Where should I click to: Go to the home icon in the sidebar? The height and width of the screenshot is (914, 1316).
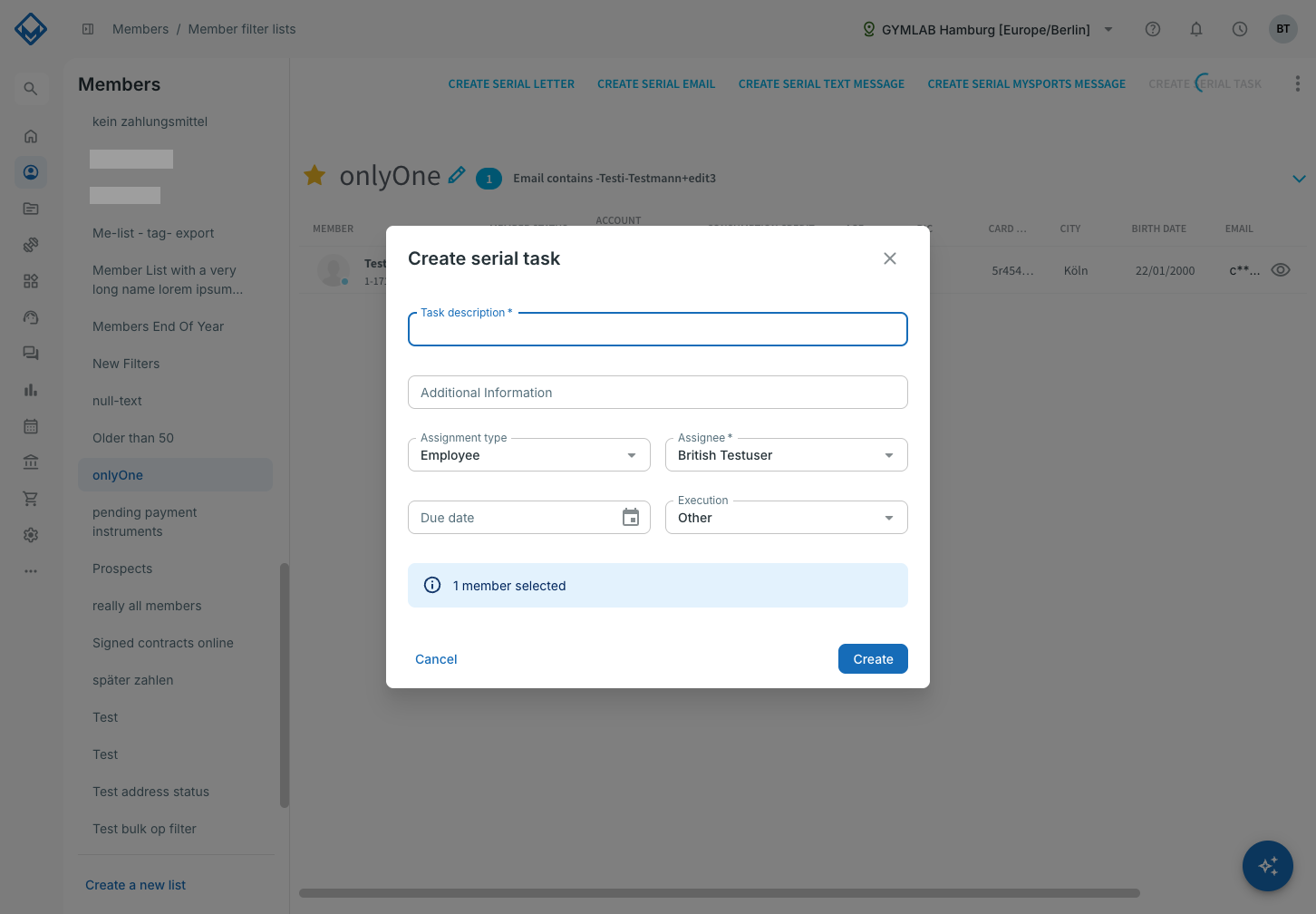pyautogui.click(x=31, y=136)
